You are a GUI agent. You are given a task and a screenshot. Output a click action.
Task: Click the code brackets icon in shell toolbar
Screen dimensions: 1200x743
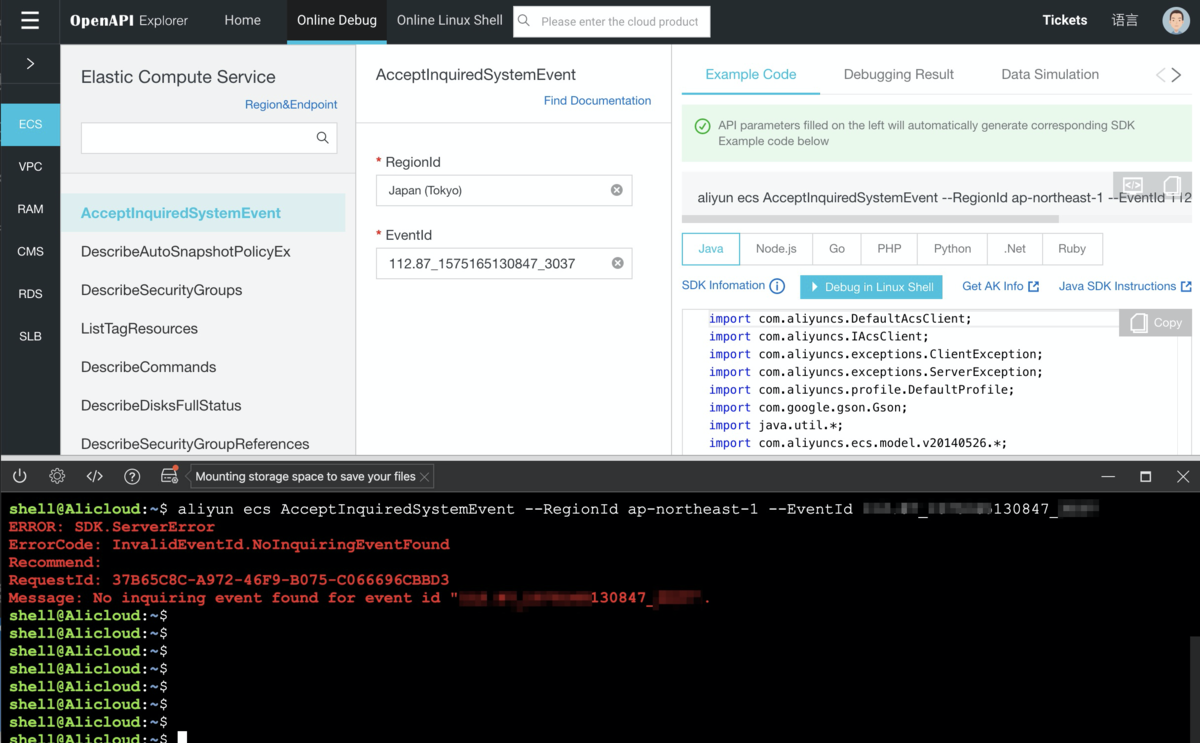tap(94, 477)
